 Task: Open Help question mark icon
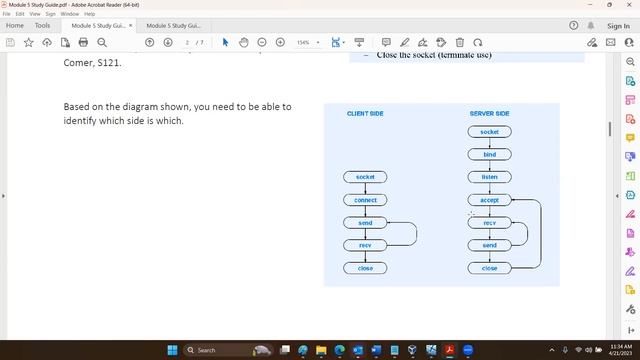click(x=573, y=25)
